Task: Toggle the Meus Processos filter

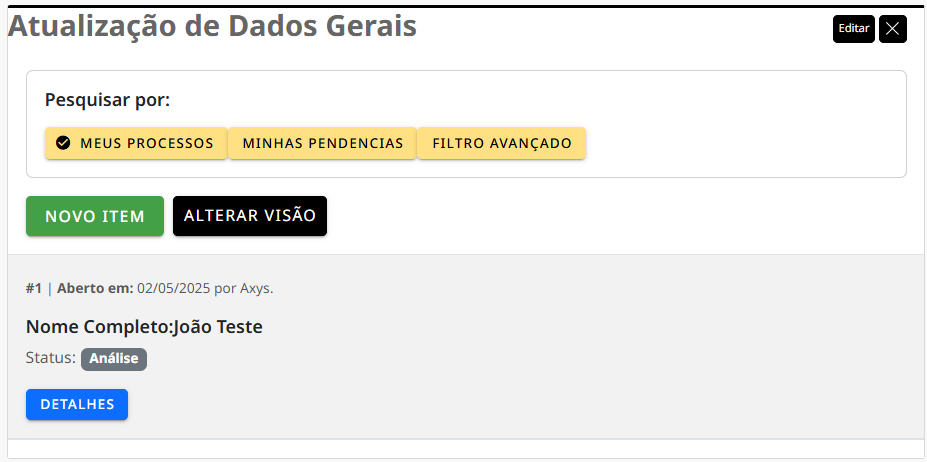Action: point(136,143)
